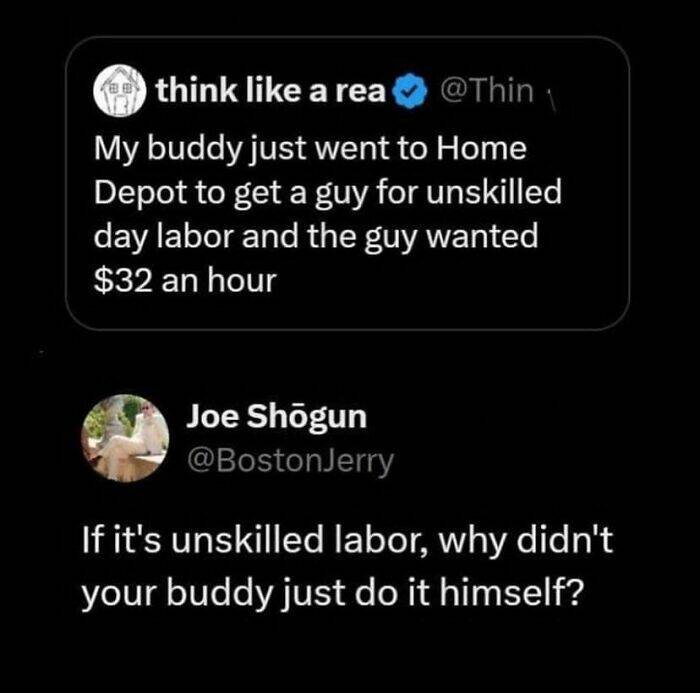Visit the @BostonJerry handle
Screen dimensions: 700x693
click(x=290, y=459)
